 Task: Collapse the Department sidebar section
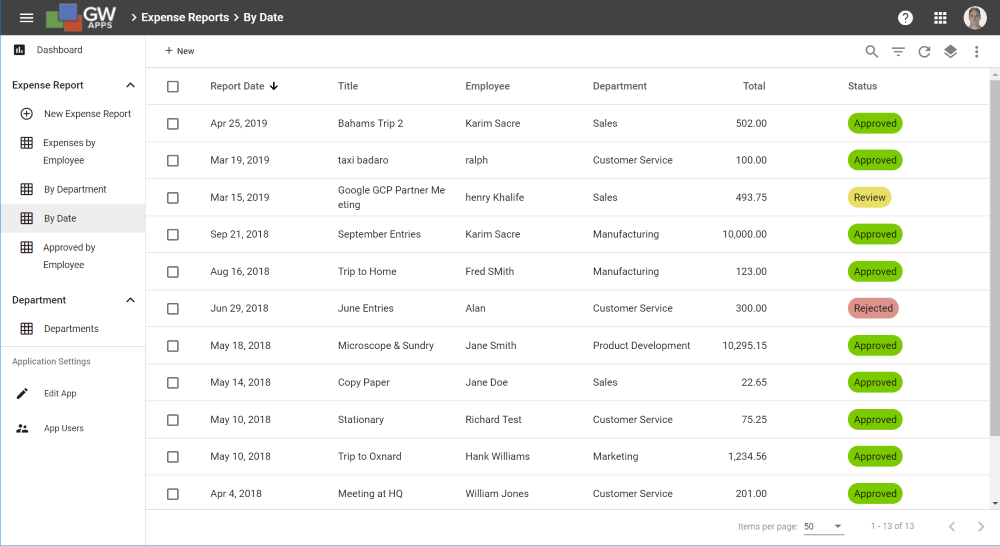(130, 300)
